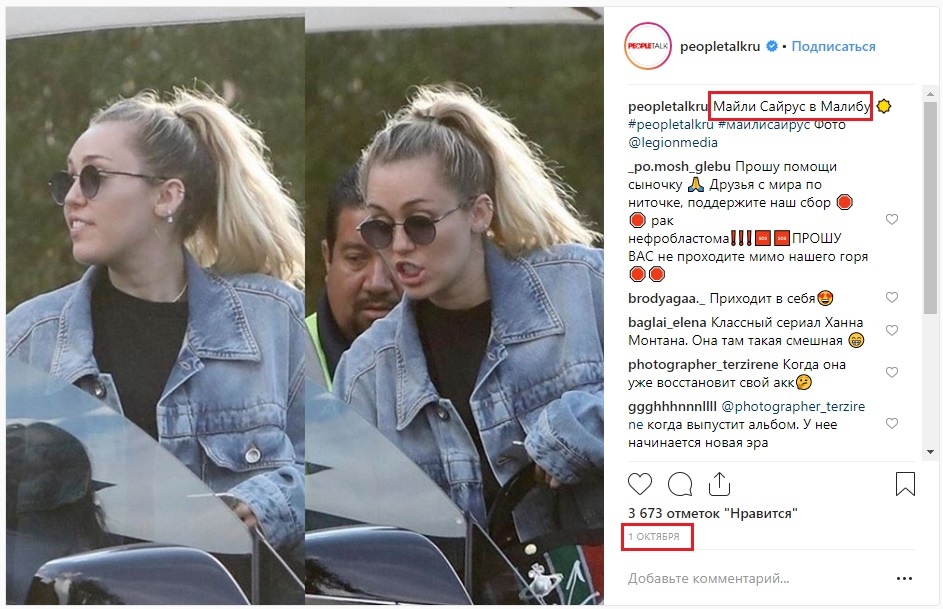The image size is (943, 609).
Task: Like the _po.mosh_glebu comment
Action: tap(892, 219)
